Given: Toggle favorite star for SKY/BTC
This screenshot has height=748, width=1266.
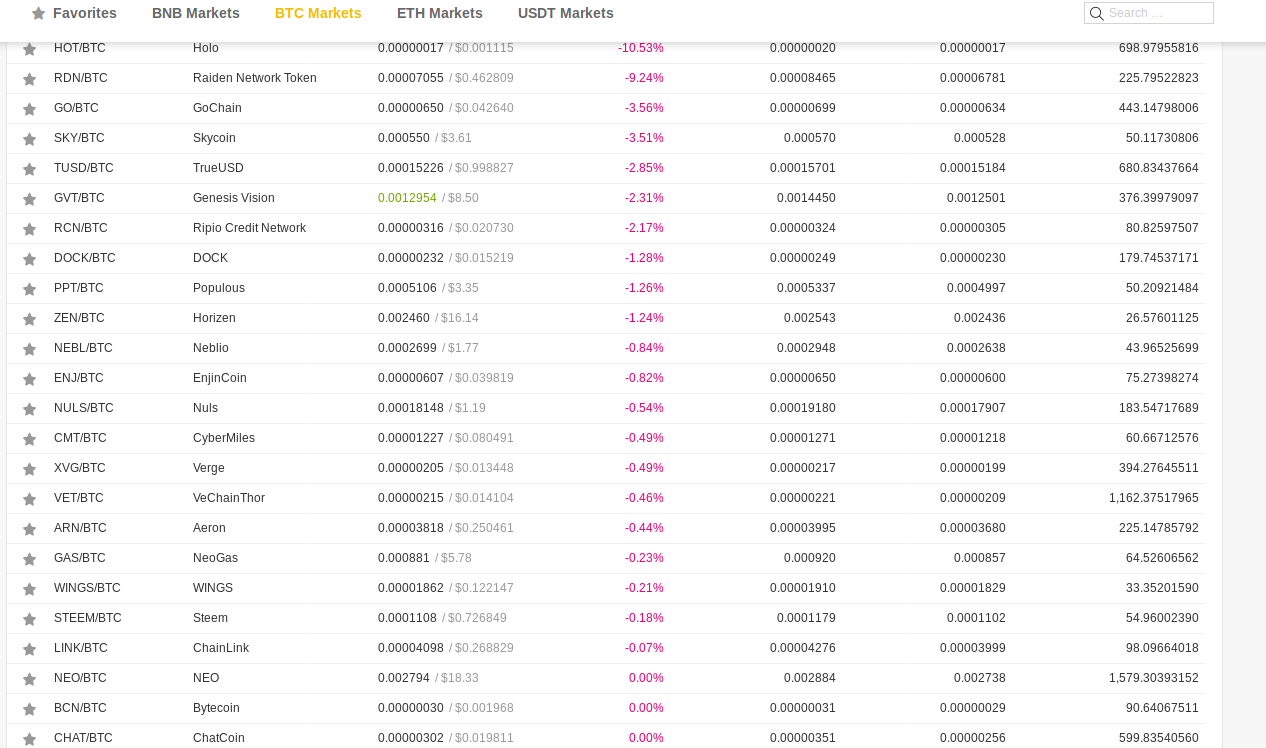Looking at the screenshot, I should pyautogui.click(x=30, y=139).
